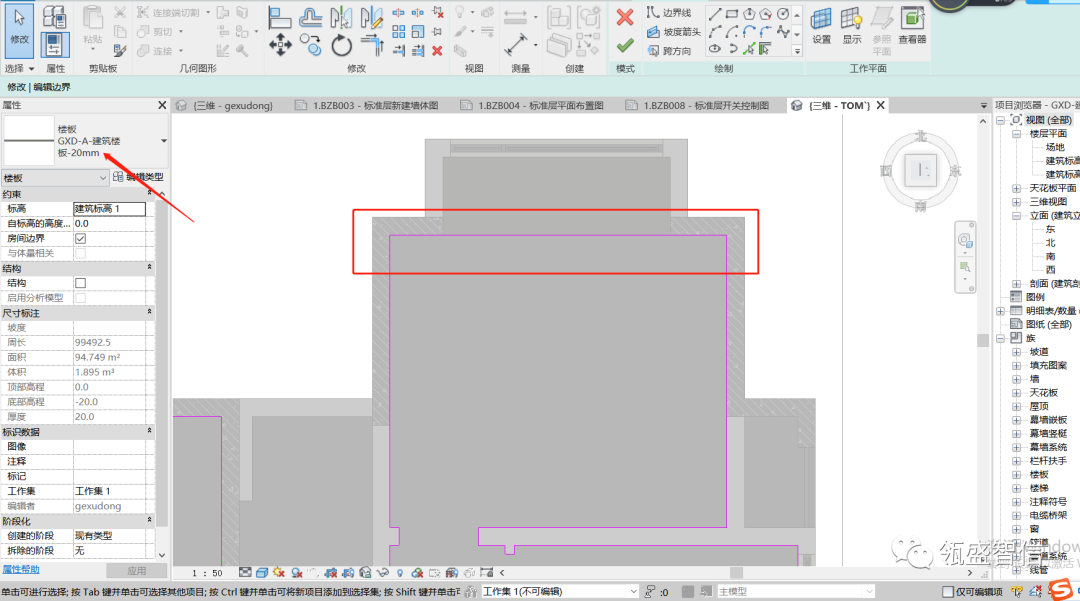
Task: Select the Move tool icon
Action: (280, 46)
